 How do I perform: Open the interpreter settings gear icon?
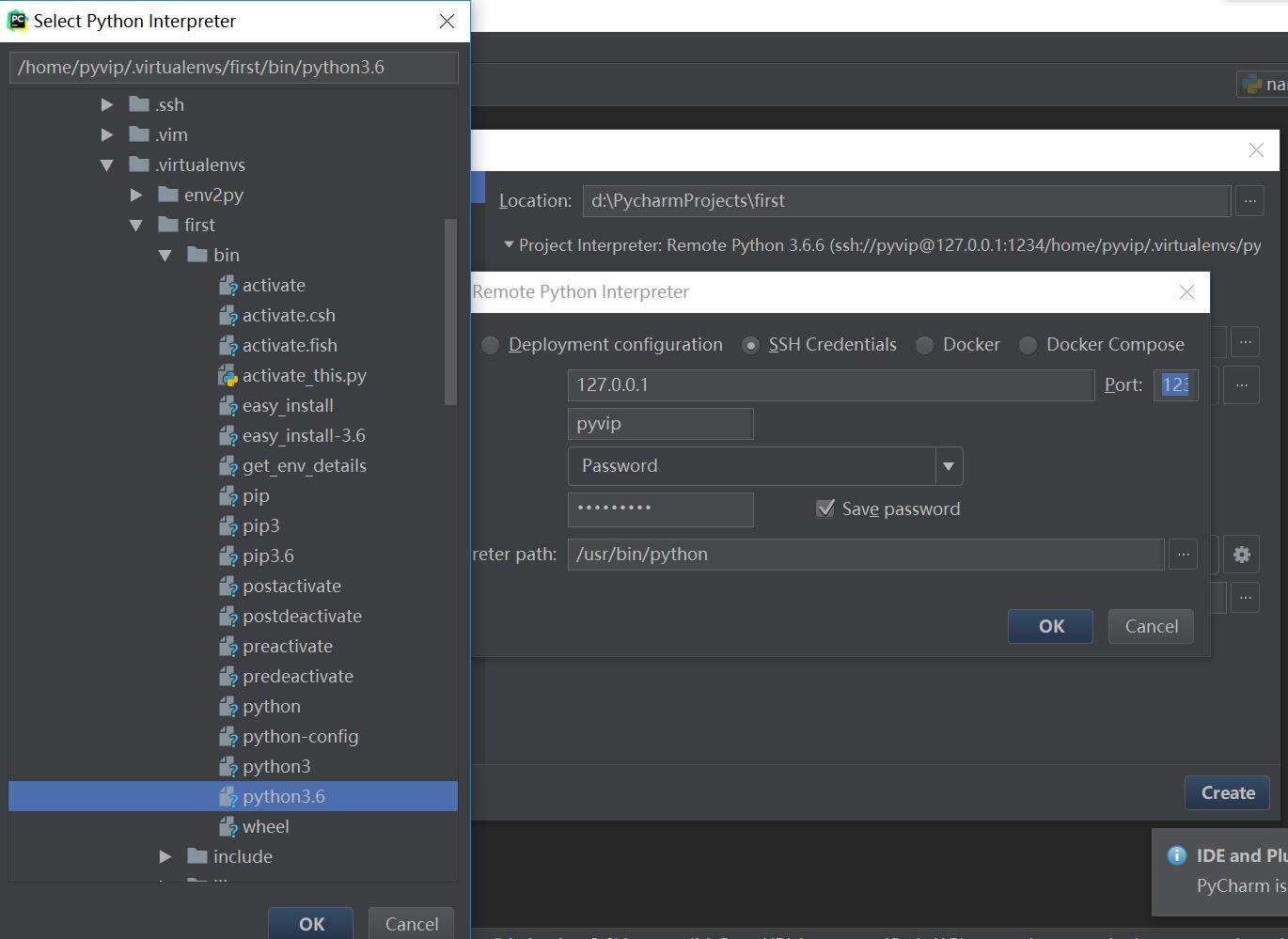(x=1242, y=555)
